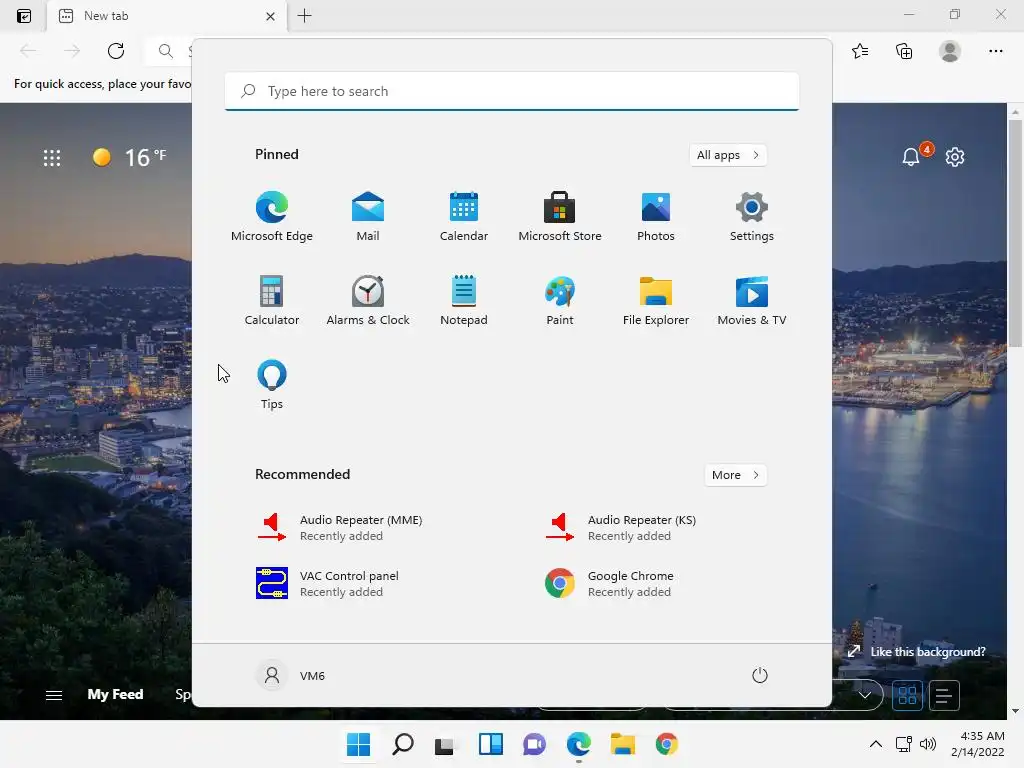
Task: Refresh the Edge page
Action: (116, 51)
